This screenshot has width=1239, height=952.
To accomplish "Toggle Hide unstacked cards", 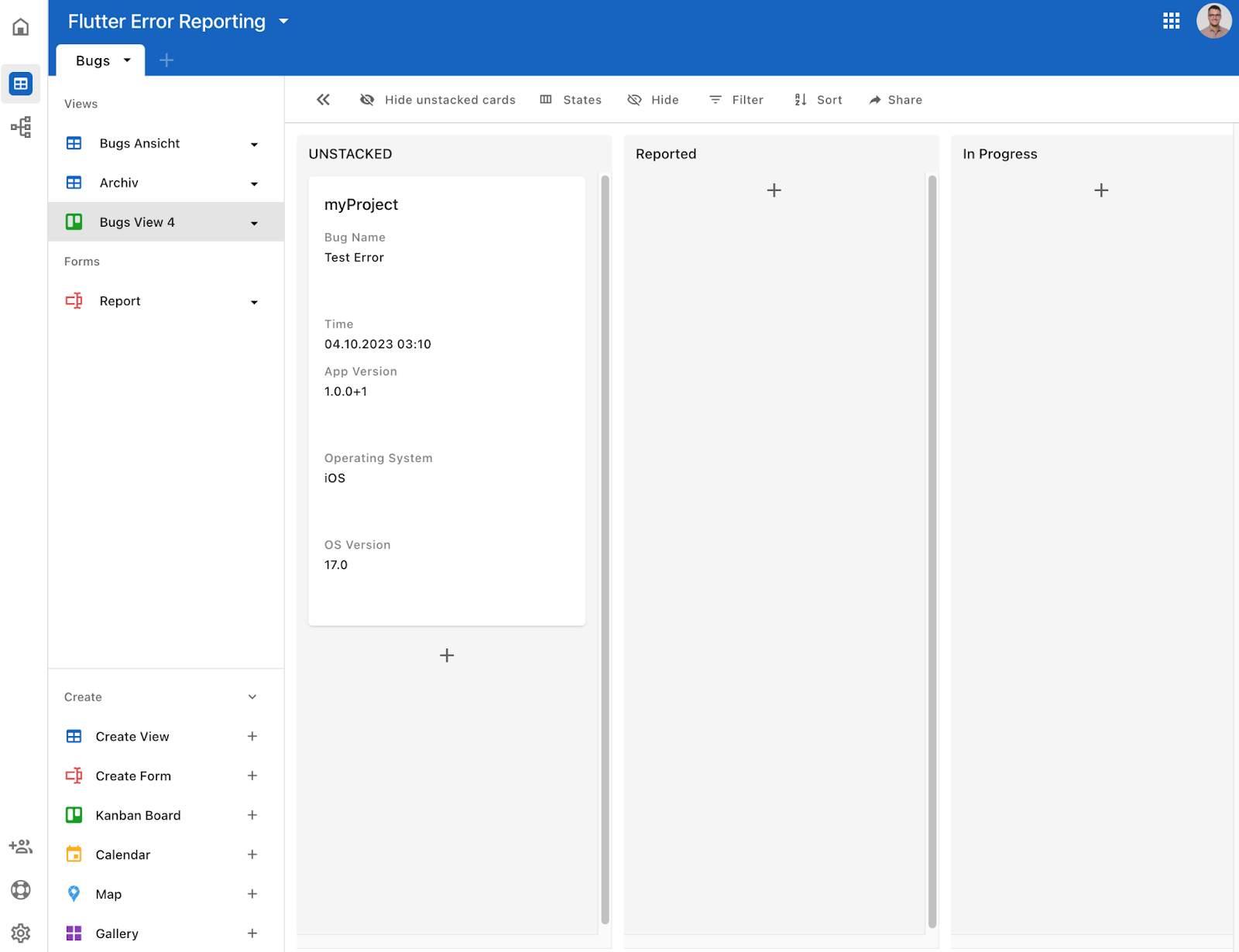I will [x=438, y=100].
